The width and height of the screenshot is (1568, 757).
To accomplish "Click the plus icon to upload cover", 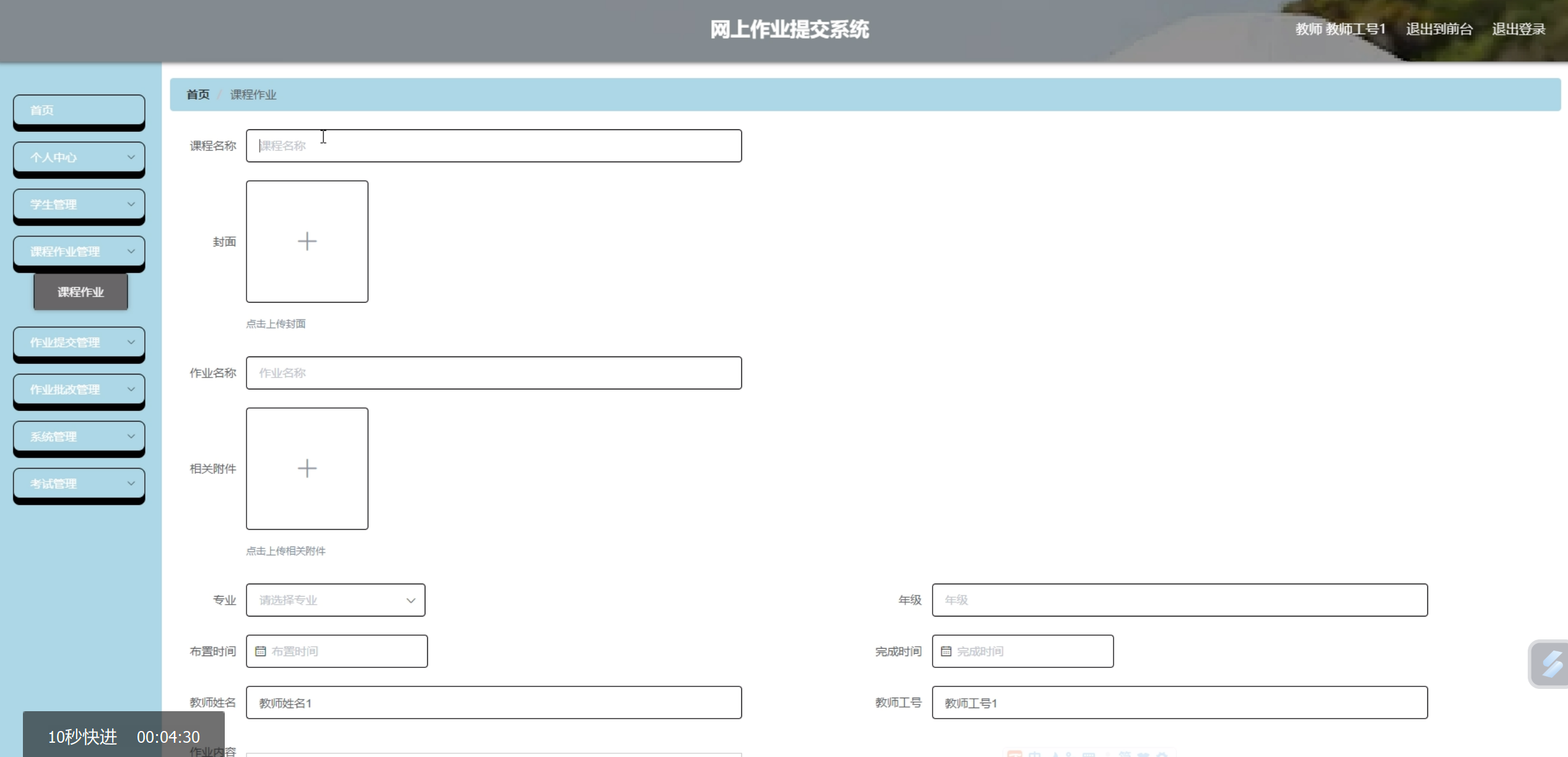I will click(x=307, y=241).
